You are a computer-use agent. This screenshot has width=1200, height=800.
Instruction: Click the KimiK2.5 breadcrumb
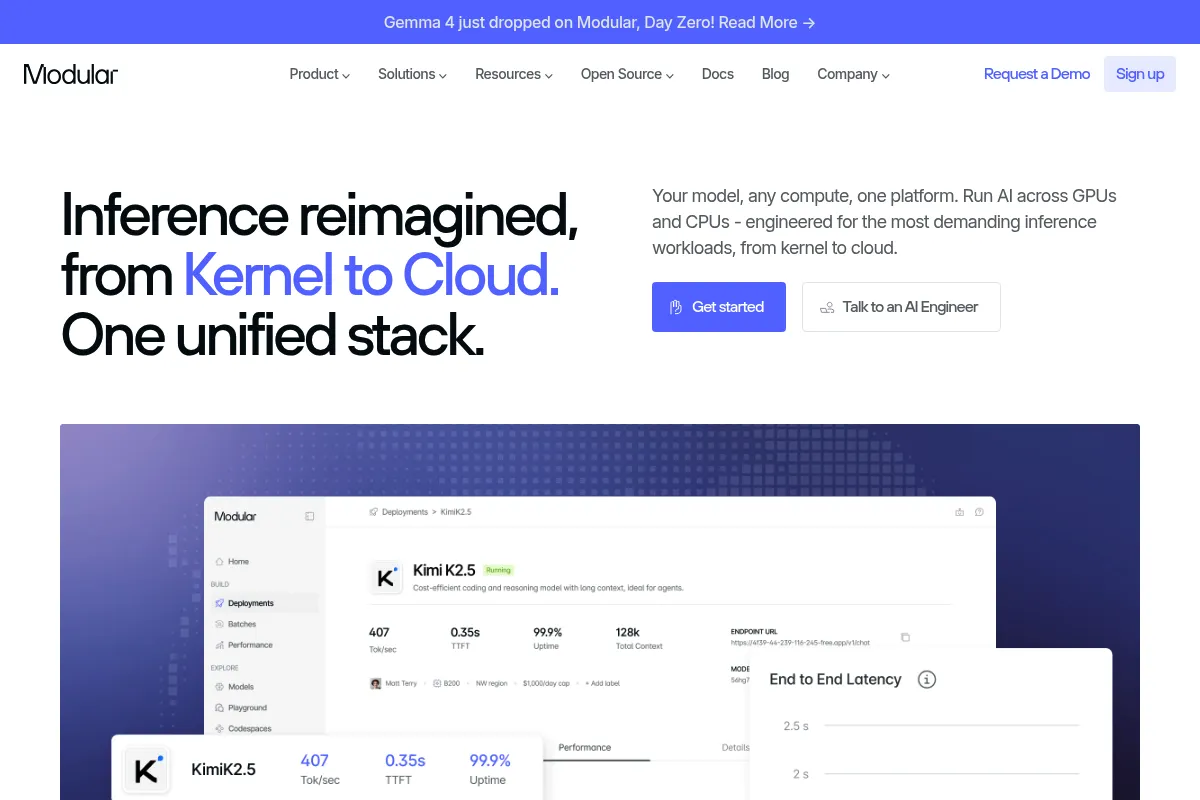(455, 512)
